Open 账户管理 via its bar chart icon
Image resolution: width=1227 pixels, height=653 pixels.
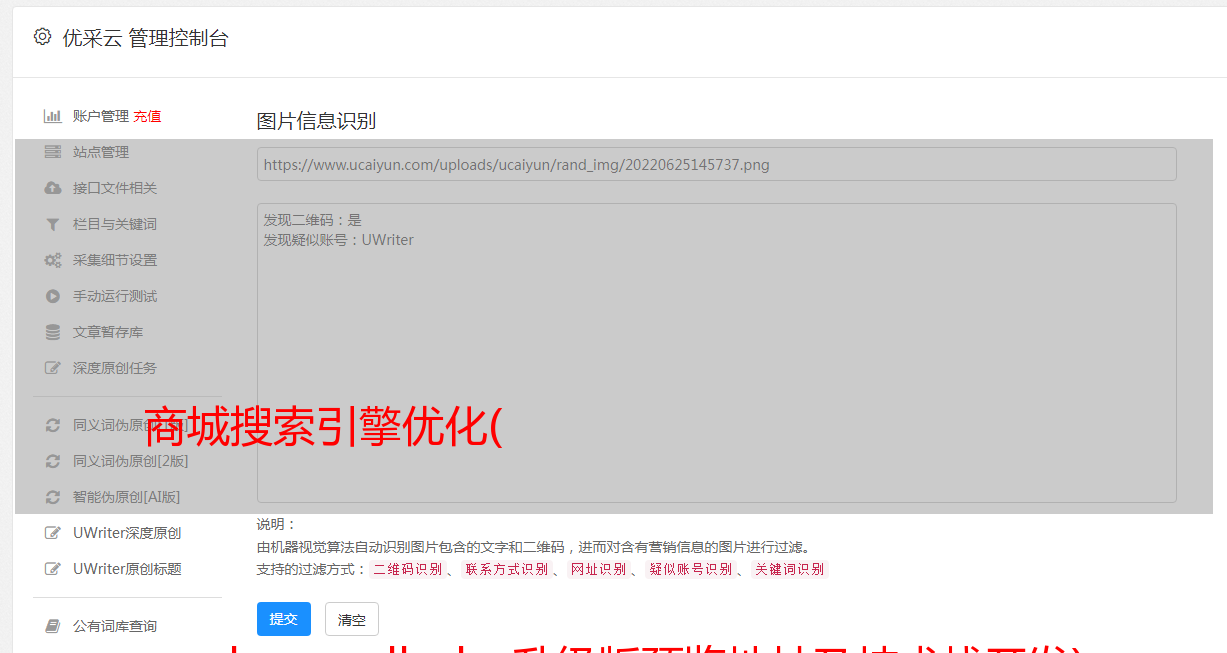point(53,116)
